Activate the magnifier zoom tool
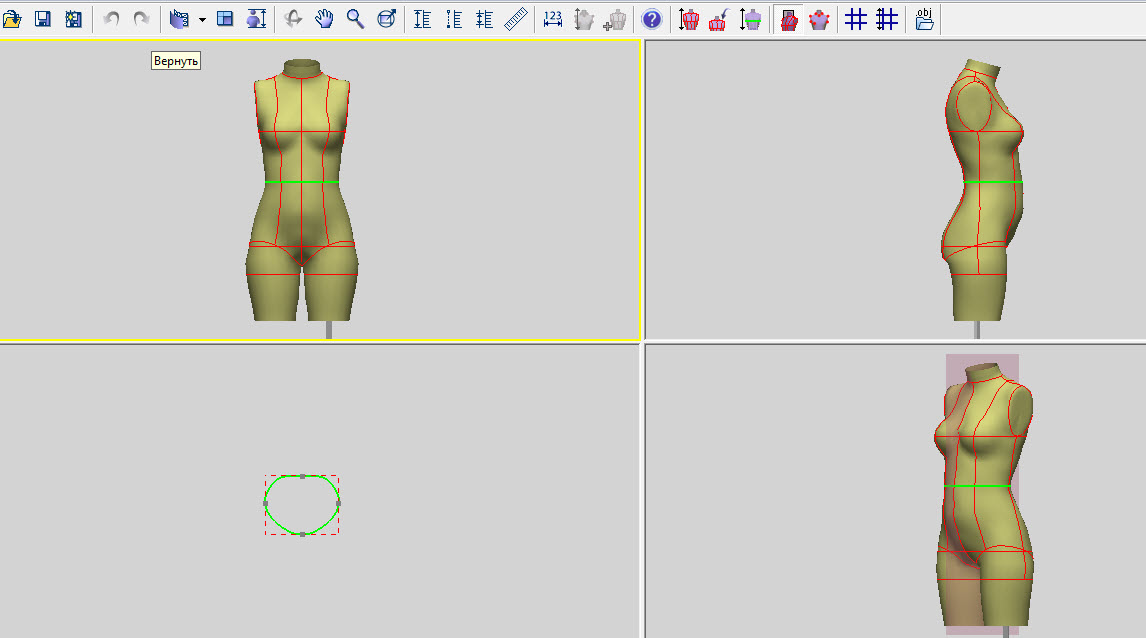 pos(355,19)
